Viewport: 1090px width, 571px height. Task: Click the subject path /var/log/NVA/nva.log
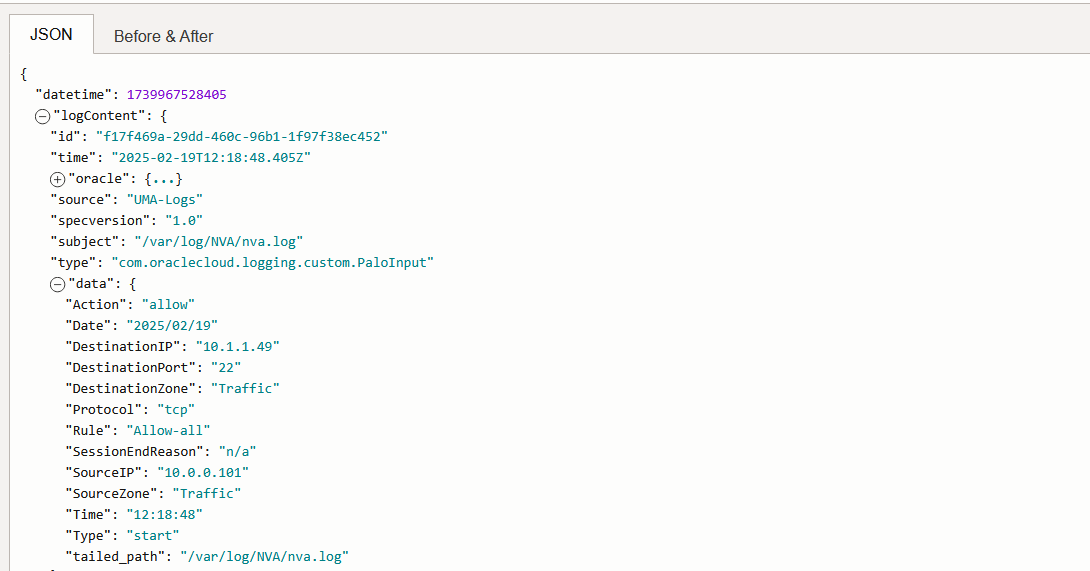coord(218,242)
